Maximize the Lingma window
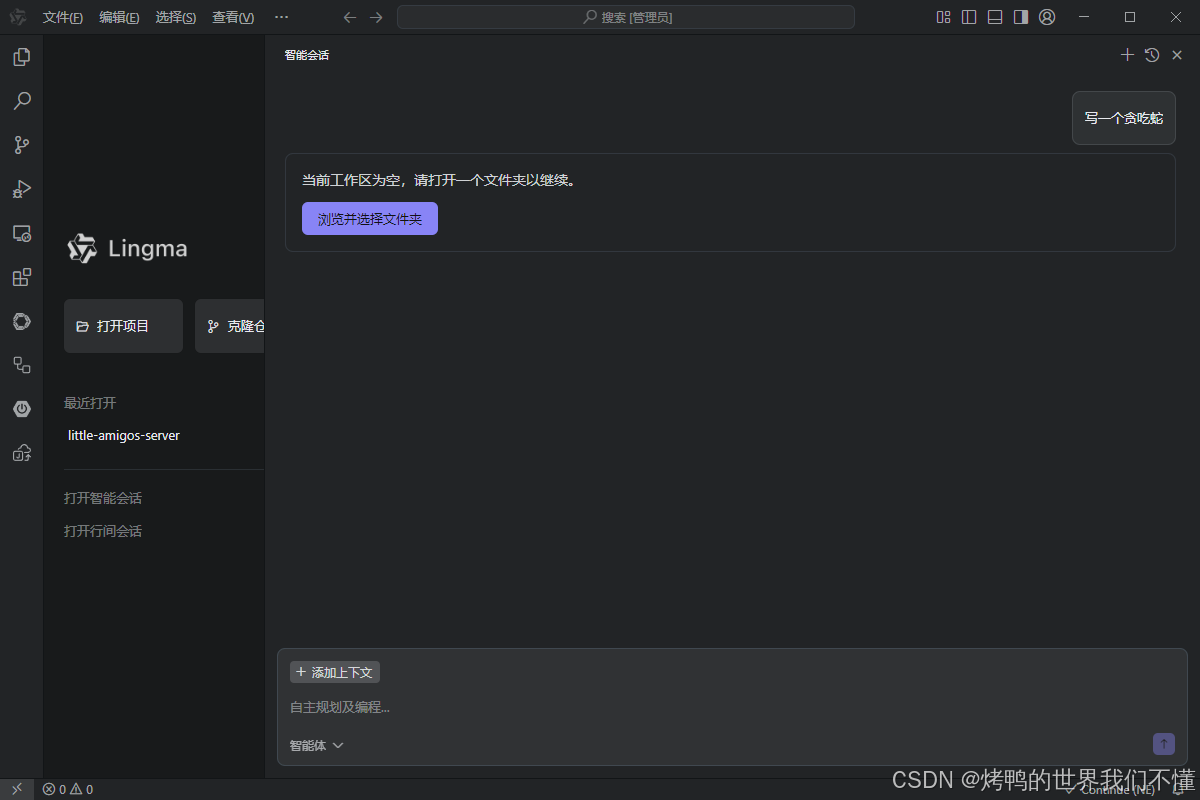 (1130, 17)
